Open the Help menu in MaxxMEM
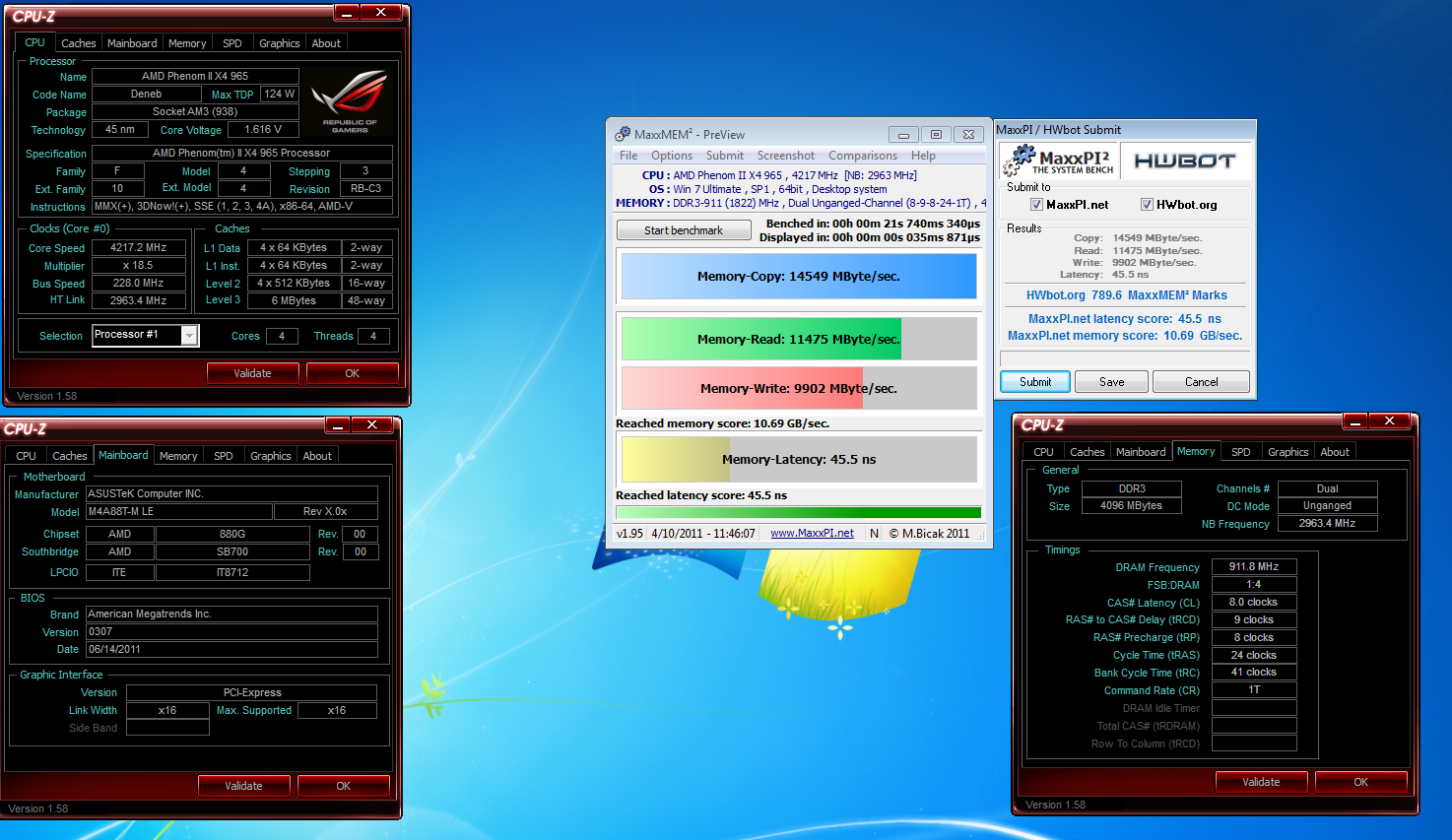1452x840 pixels. pos(923,156)
